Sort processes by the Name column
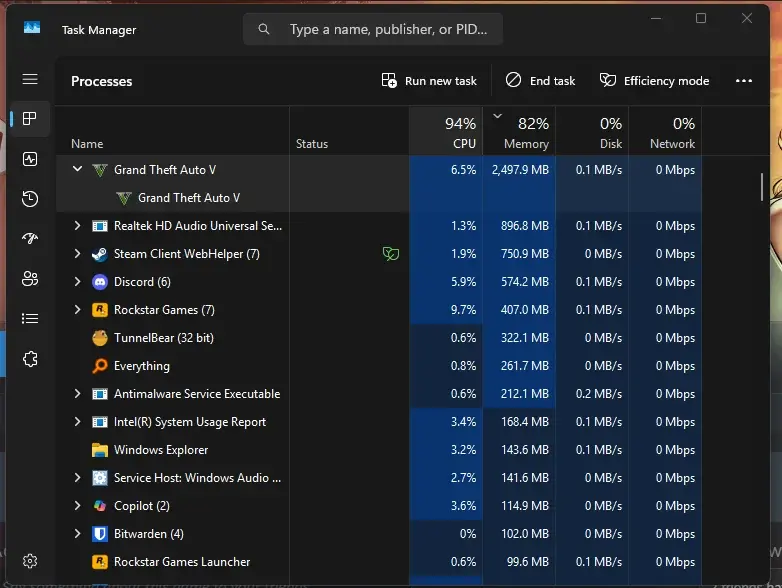The image size is (782, 588). click(x=172, y=131)
